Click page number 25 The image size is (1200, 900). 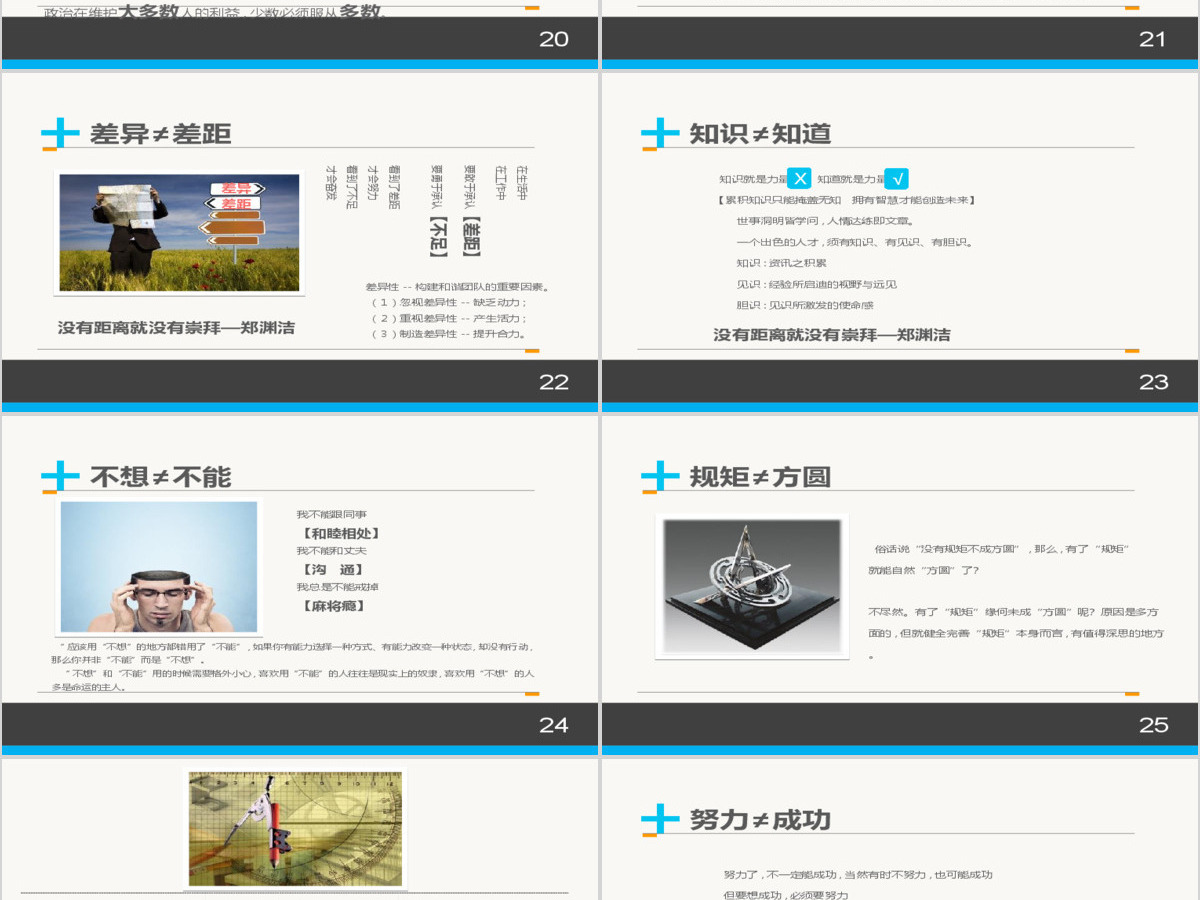click(x=1154, y=725)
